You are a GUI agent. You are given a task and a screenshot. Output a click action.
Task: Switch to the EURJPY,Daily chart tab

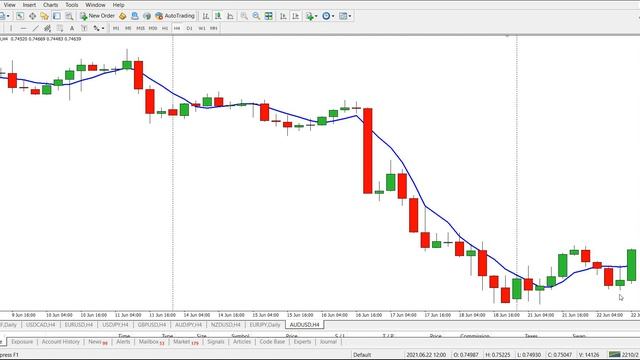coord(265,324)
